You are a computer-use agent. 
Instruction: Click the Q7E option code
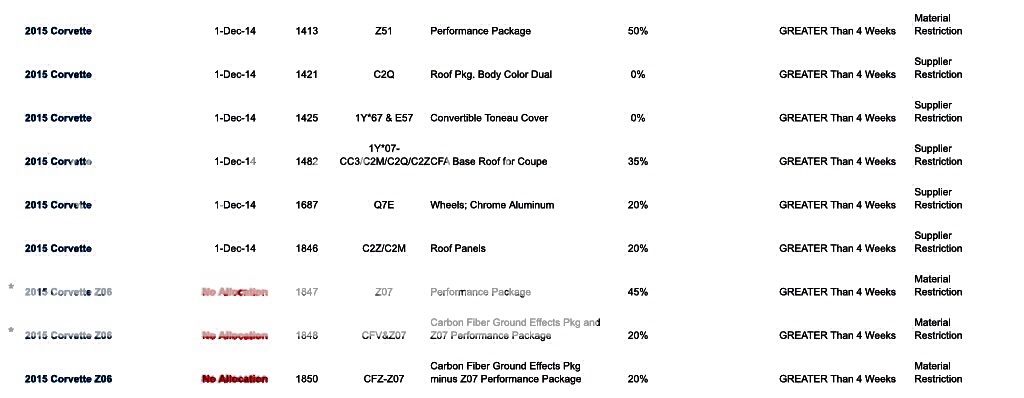(x=383, y=205)
